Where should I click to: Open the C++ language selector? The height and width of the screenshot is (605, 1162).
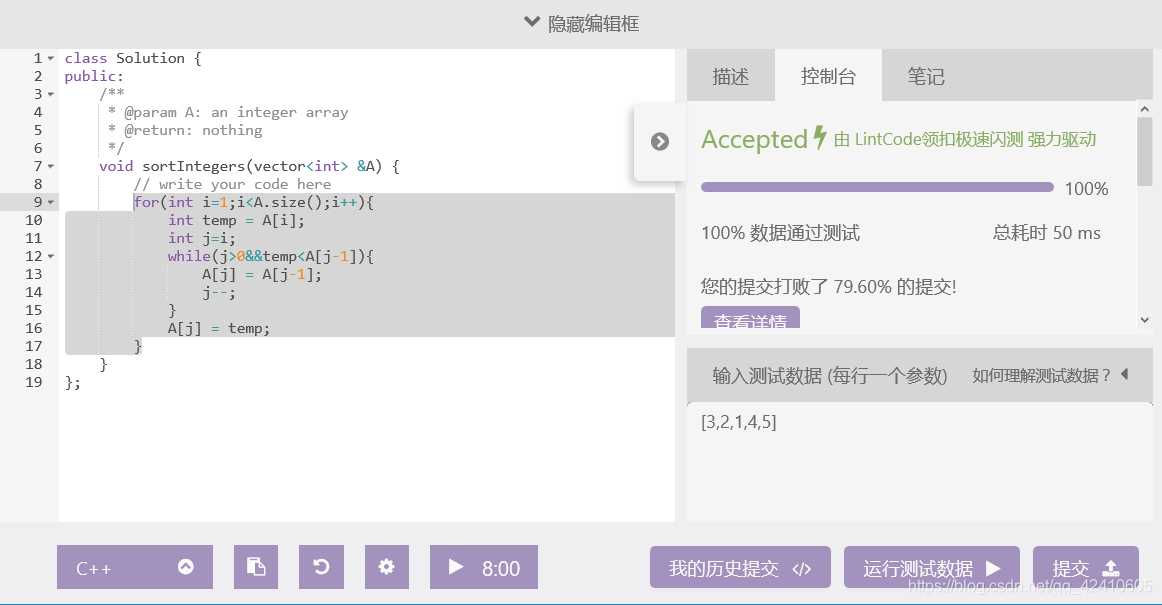point(134,567)
